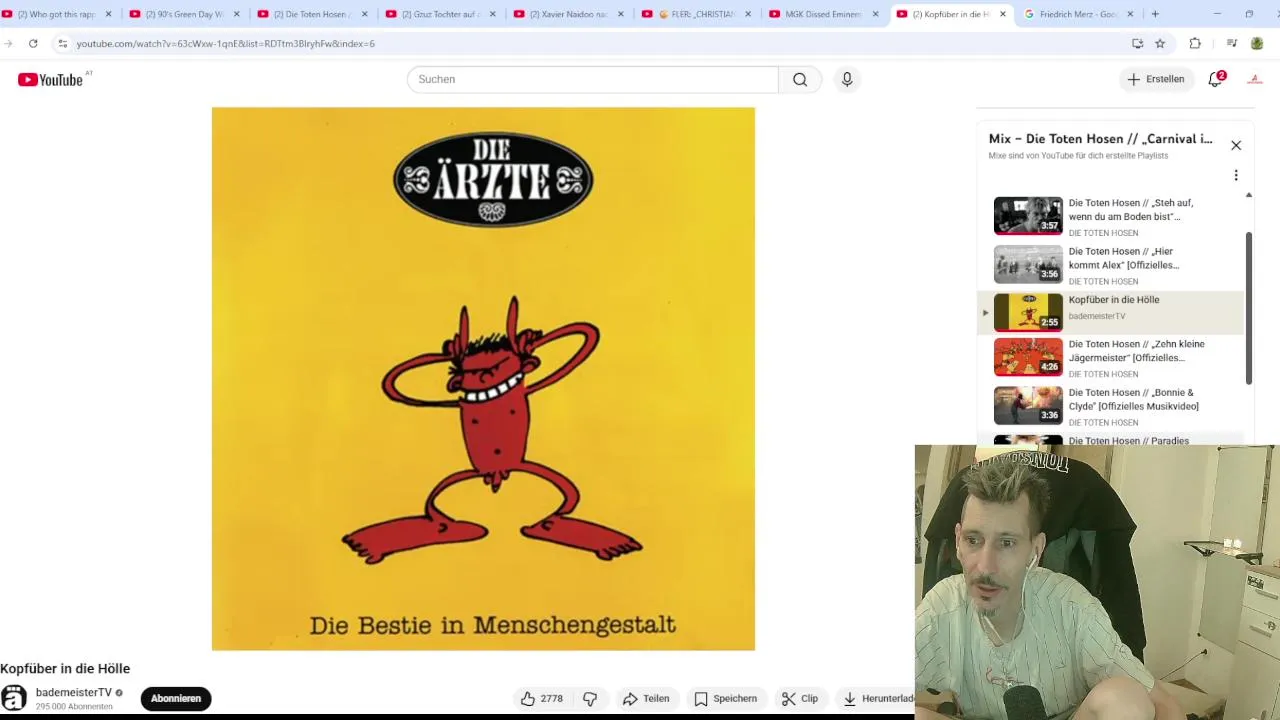
Task: Save video with Speichern button
Action: coord(725,699)
